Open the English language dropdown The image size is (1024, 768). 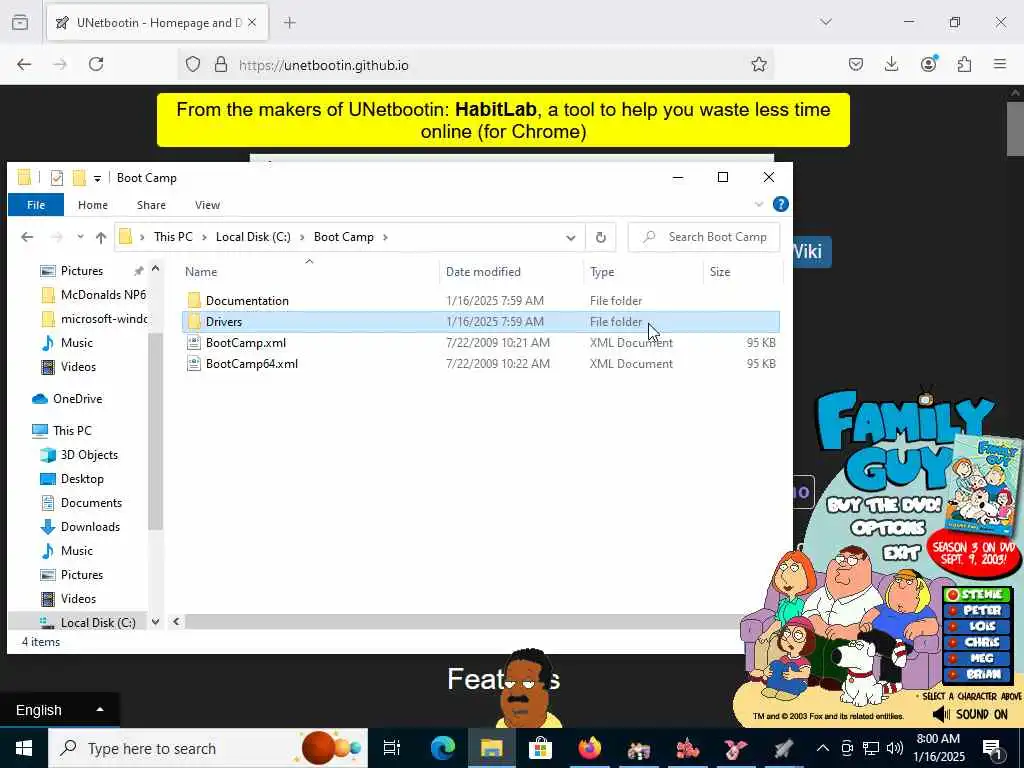59,710
